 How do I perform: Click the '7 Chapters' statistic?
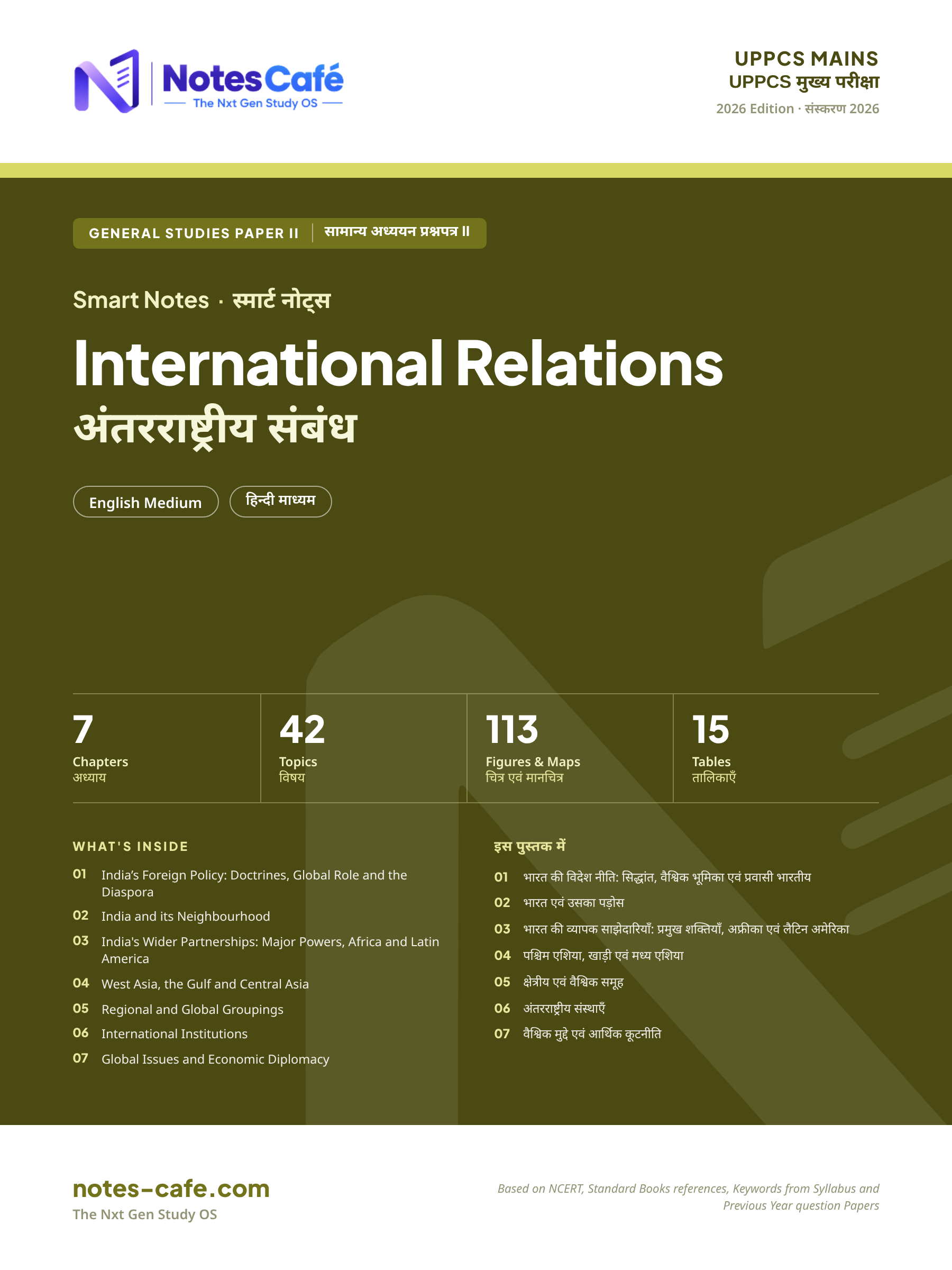click(x=100, y=748)
